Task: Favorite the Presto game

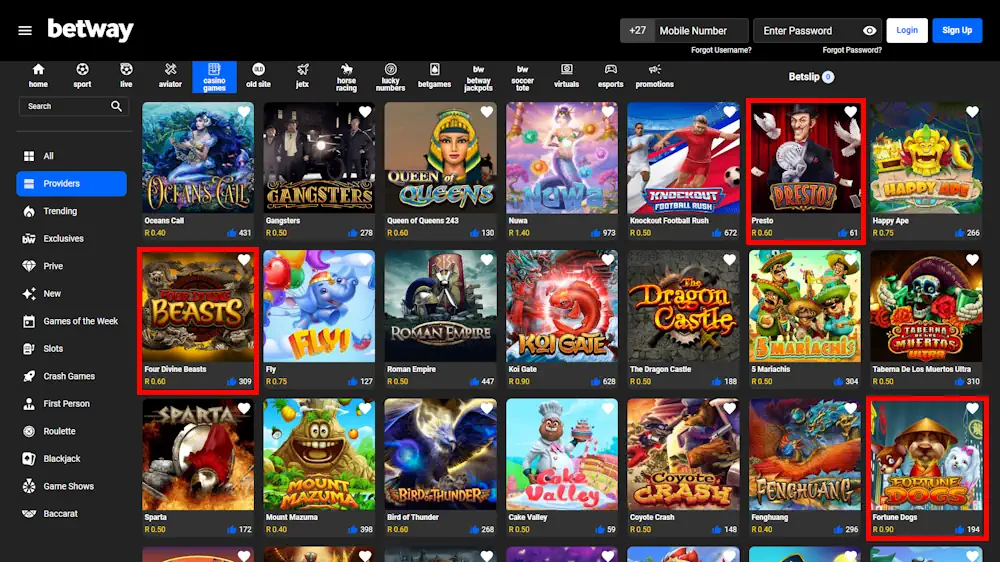Action: click(851, 112)
